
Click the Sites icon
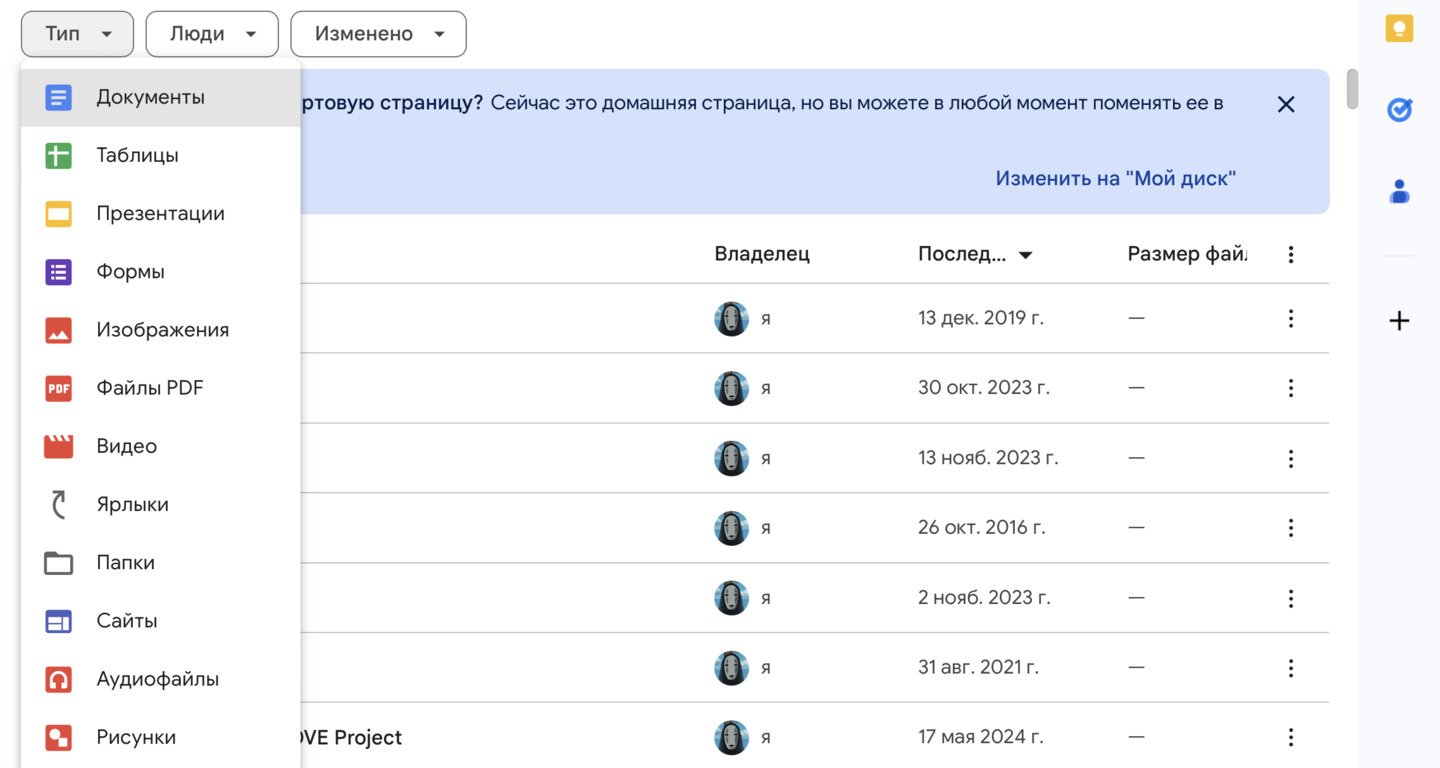59,621
